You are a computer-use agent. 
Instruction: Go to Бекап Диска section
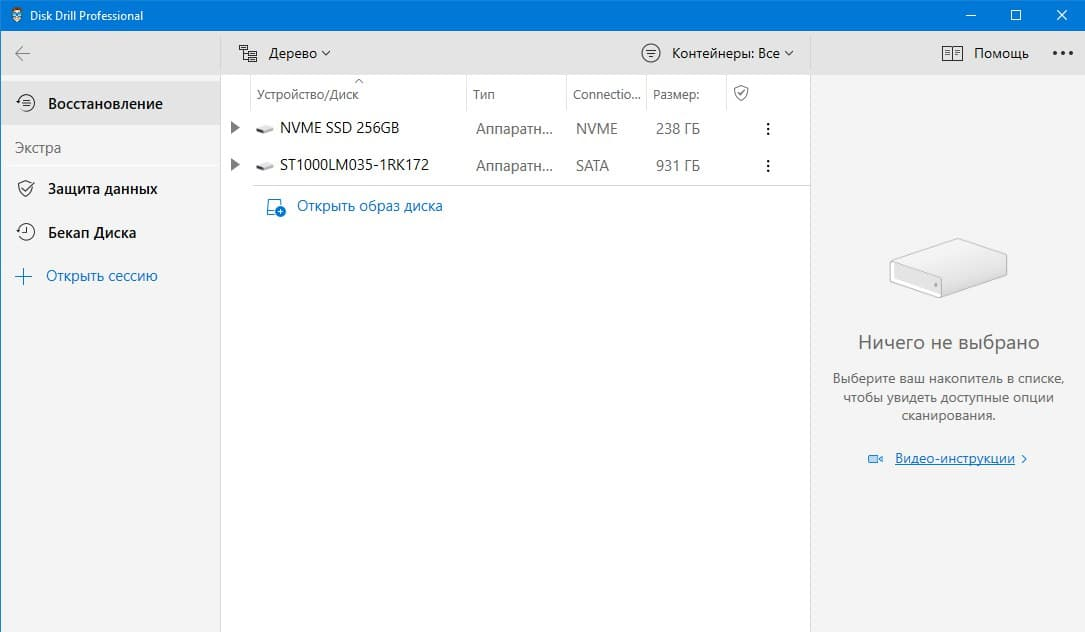pyautogui.click(x=92, y=233)
